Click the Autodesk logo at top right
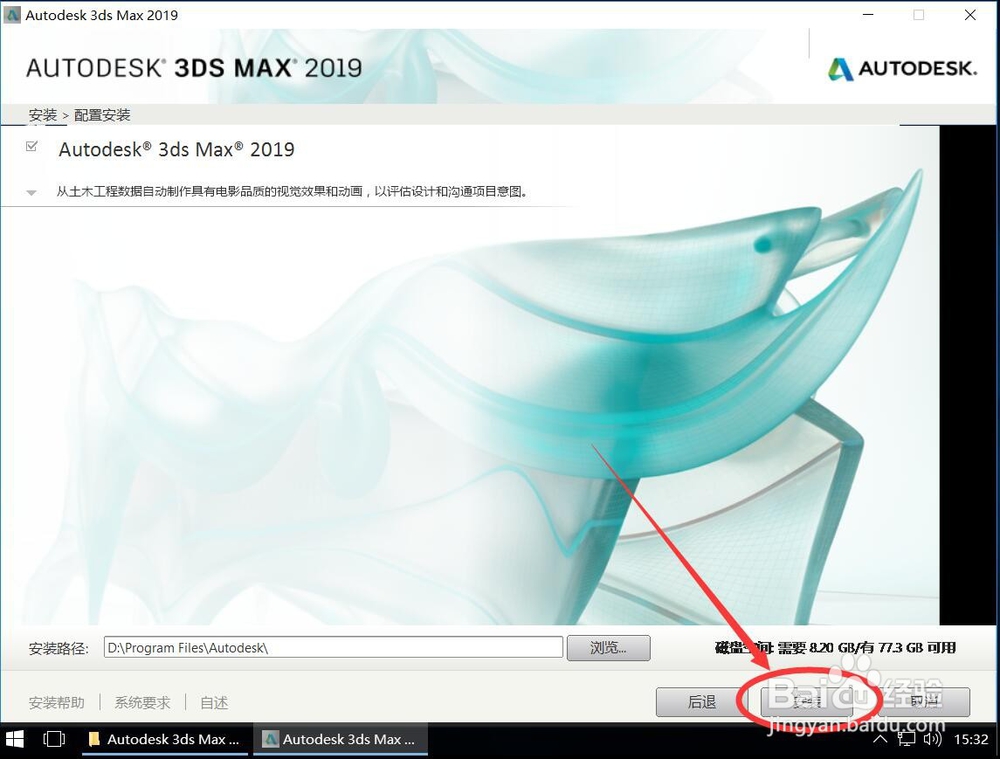Screen dimensions: 1000x759 [901, 68]
